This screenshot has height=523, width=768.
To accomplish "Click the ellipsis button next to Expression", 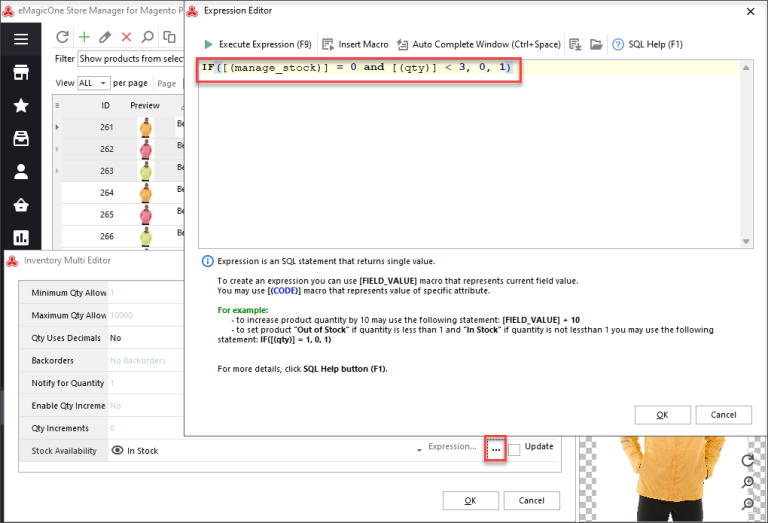I will point(495,451).
